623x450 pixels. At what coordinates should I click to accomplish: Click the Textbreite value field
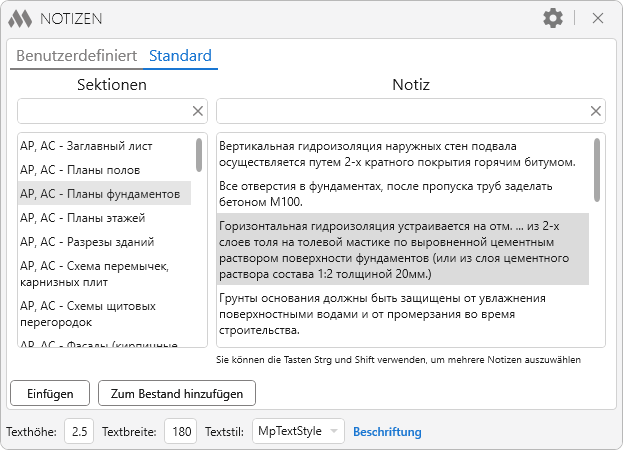click(182, 432)
